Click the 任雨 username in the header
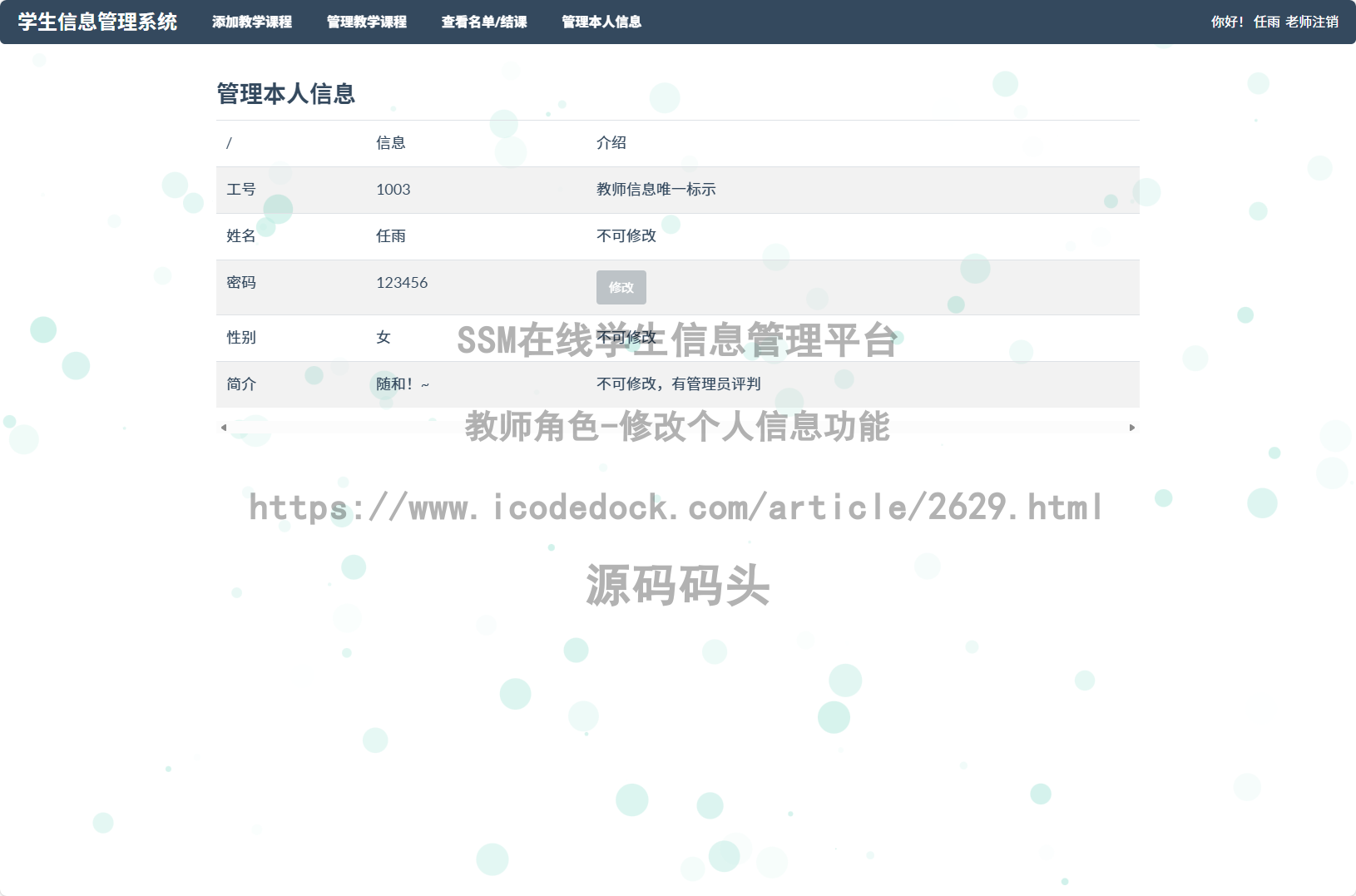Viewport: 1356px width, 896px height. [1268, 22]
